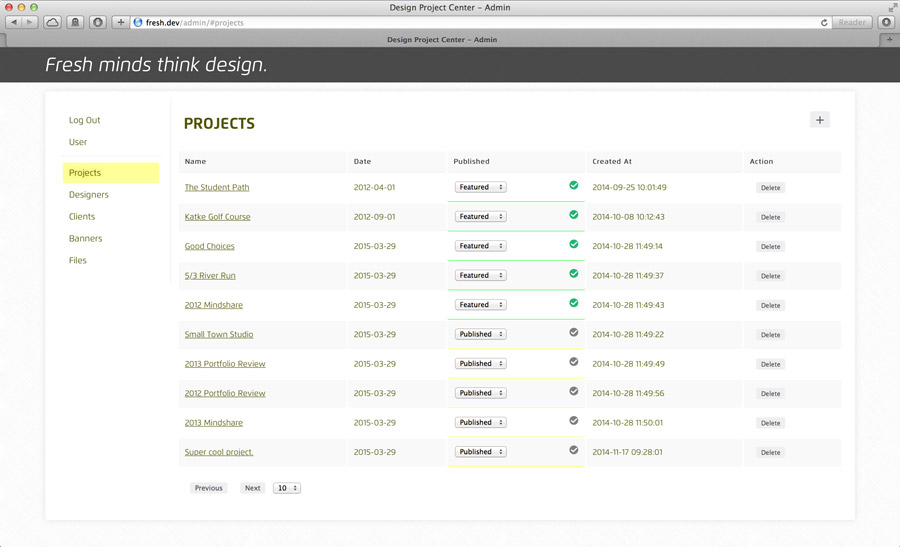Image resolution: width=900 pixels, height=547 pixels.
Task: Reload the page with the refresh icon
Action: [x=824, y=22]
